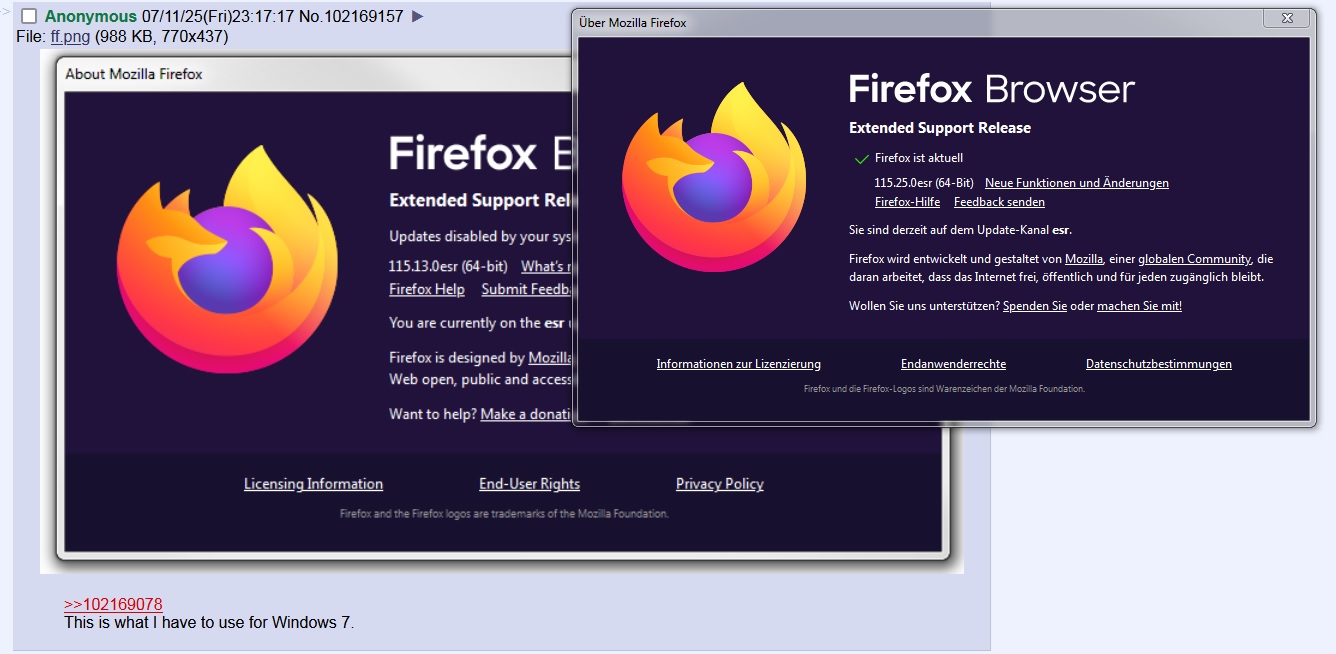Close the Über Mozilla Firefox dialog

pyautogui.click(x=1285, y=18)
